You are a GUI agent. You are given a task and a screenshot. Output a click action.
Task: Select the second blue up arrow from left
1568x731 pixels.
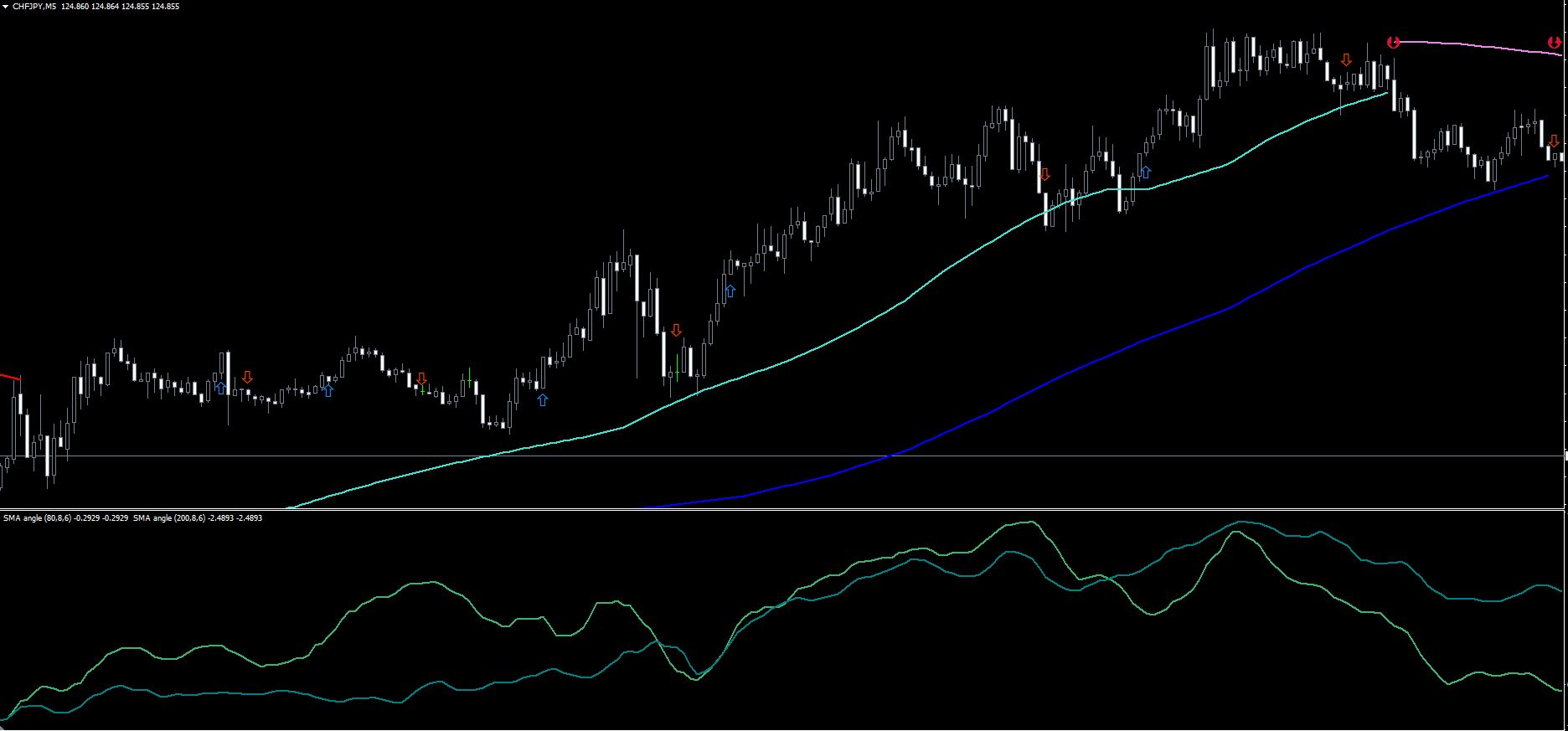click(328, 389)
